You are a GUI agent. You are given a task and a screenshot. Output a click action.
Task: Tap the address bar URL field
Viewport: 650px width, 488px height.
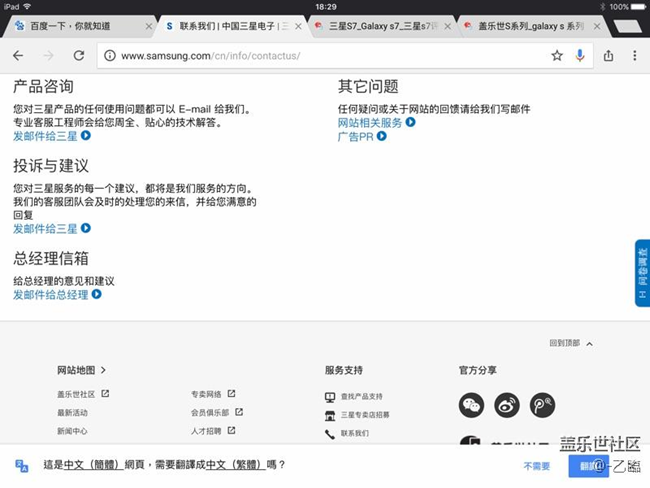pyautogui.click(x=320, y=56)
